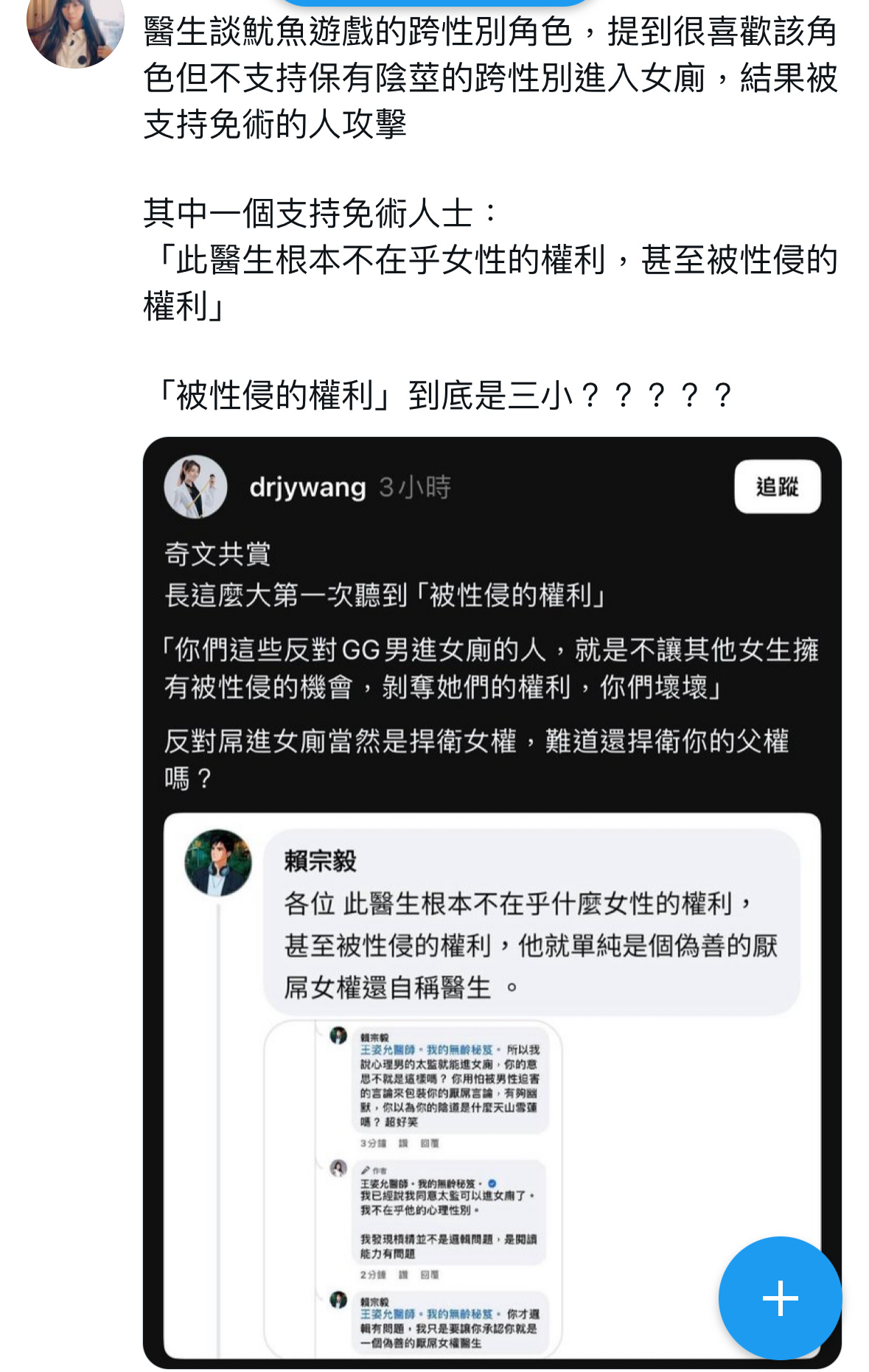
Task: Tap the blue verified badge beside 王姿允醫師
Action: click(492, 1183)
